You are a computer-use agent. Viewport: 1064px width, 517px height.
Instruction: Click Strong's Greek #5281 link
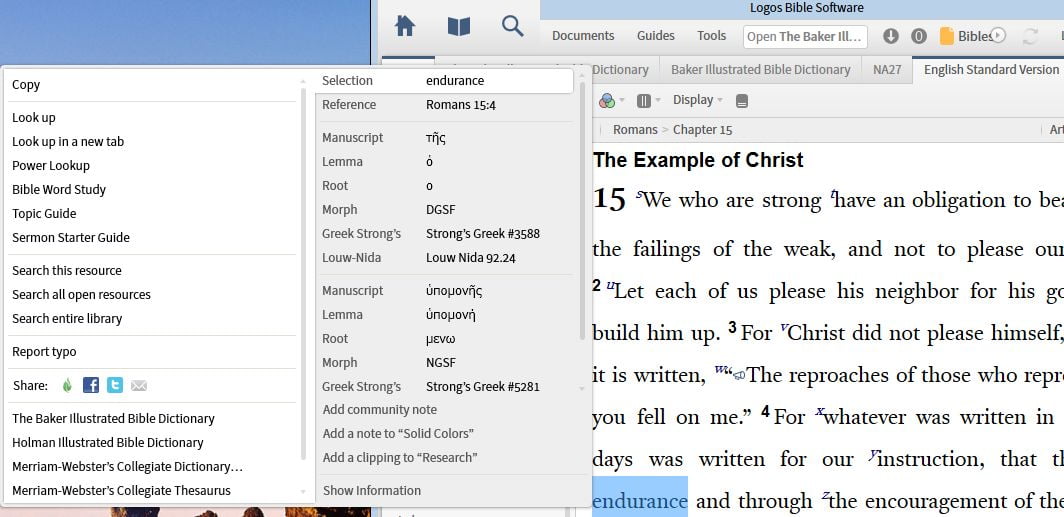pyautogui.click(x=482, y=386)
